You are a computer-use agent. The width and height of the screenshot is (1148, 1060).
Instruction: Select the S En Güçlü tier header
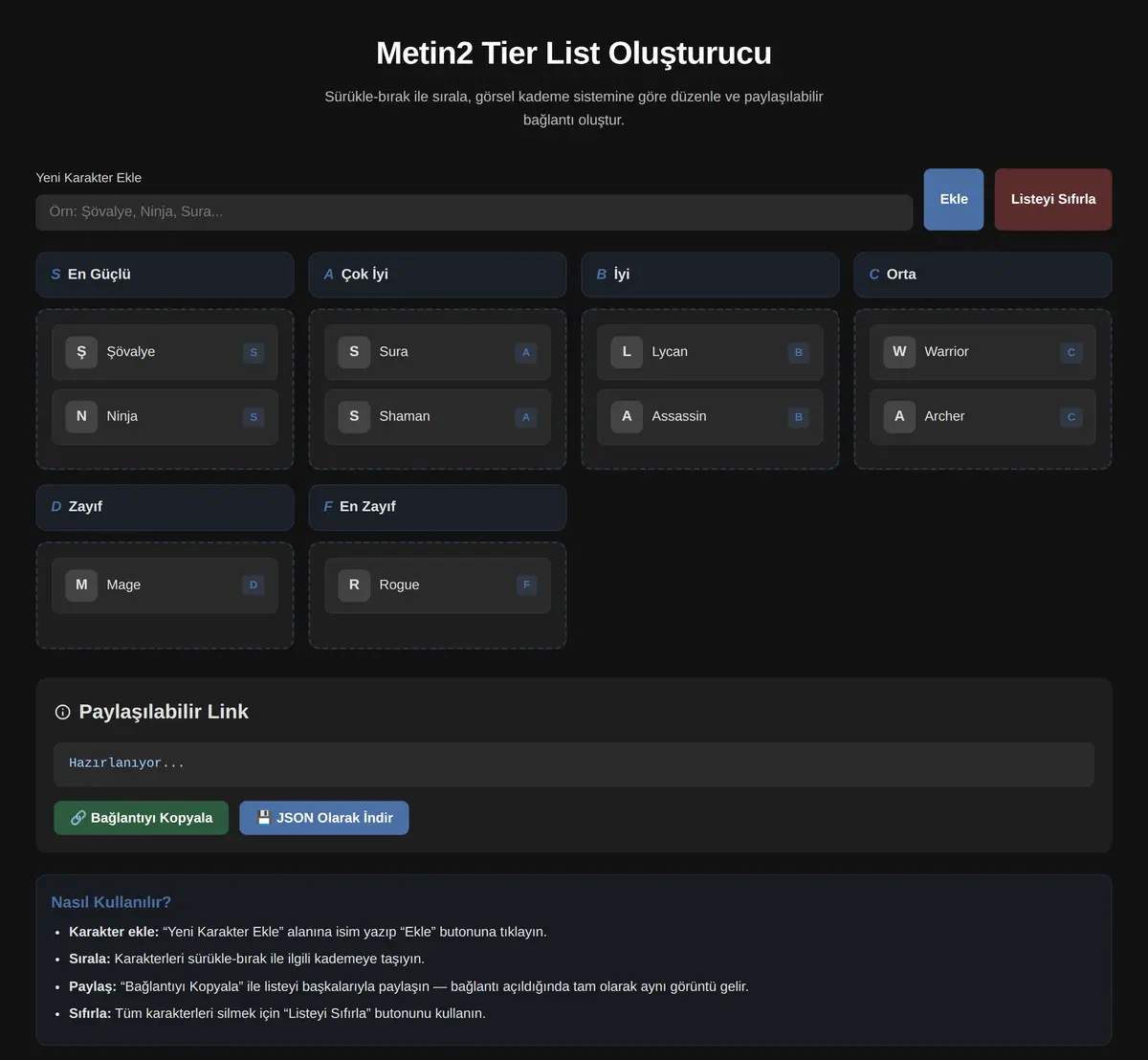point(165,275)
